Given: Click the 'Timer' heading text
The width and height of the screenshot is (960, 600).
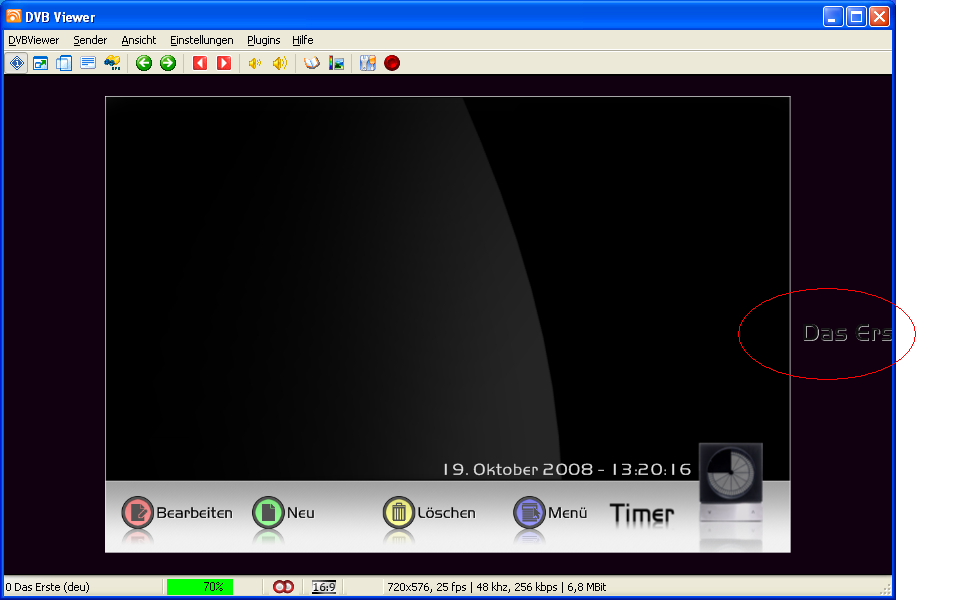Looking at the screenshot, I should [642, 514].
